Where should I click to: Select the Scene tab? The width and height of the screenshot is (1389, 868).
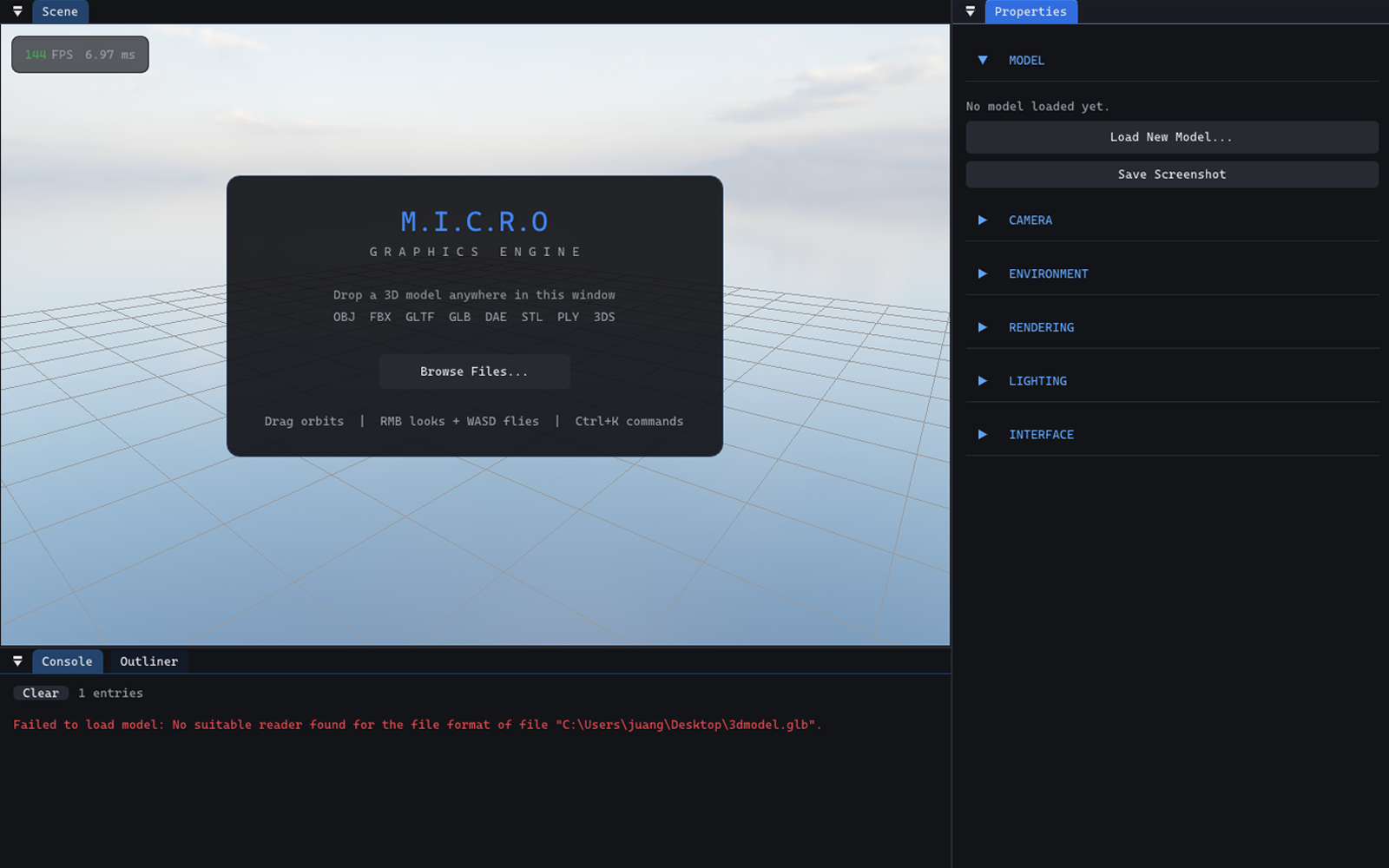click(x=60, y=11)
